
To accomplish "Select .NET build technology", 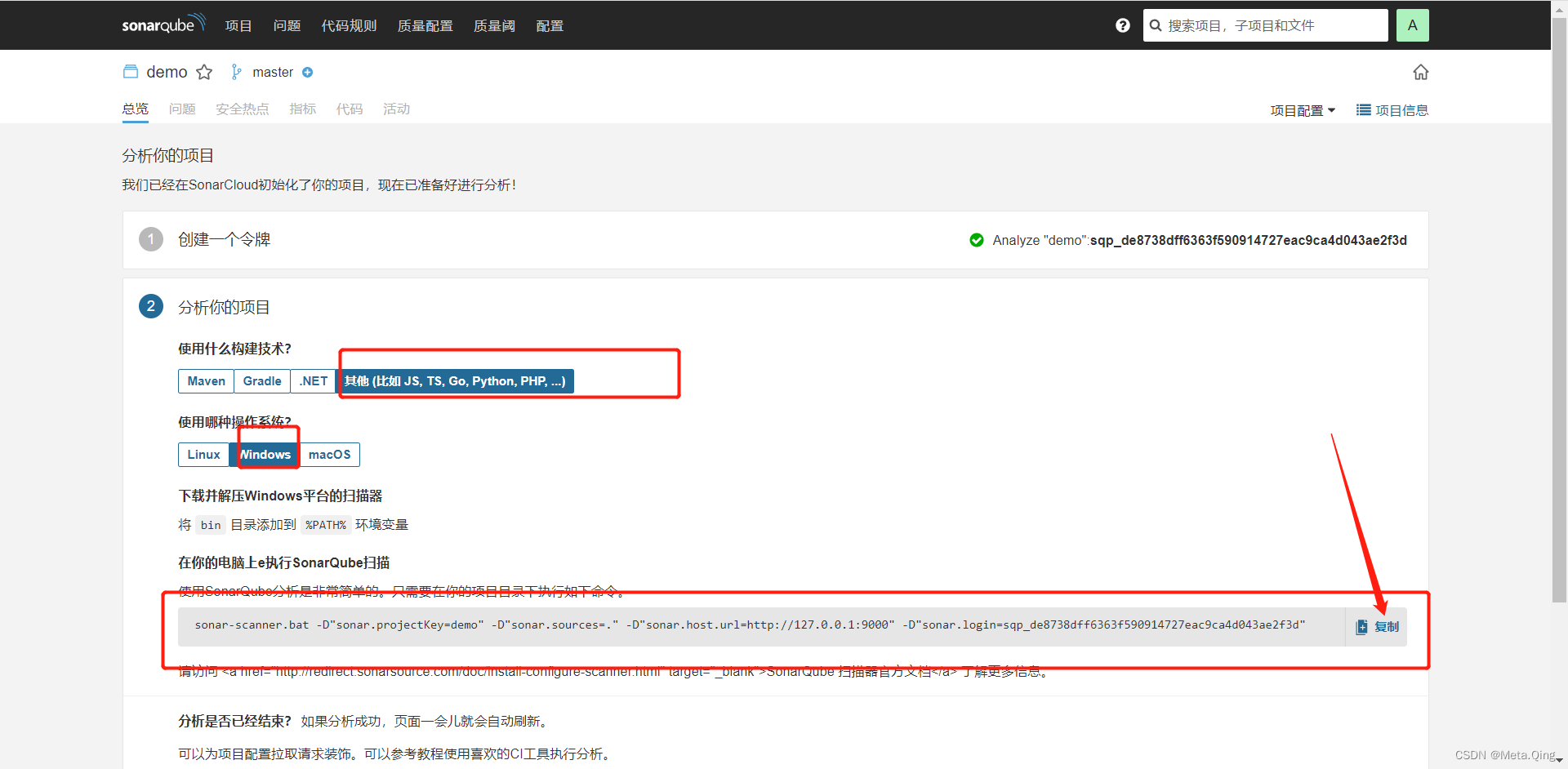I will (314, 381).
